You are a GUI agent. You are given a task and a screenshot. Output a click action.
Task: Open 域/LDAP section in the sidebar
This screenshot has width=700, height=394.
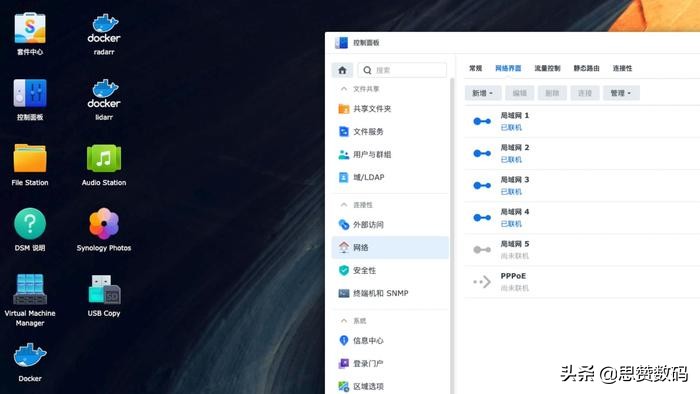(x=390, y=177)
